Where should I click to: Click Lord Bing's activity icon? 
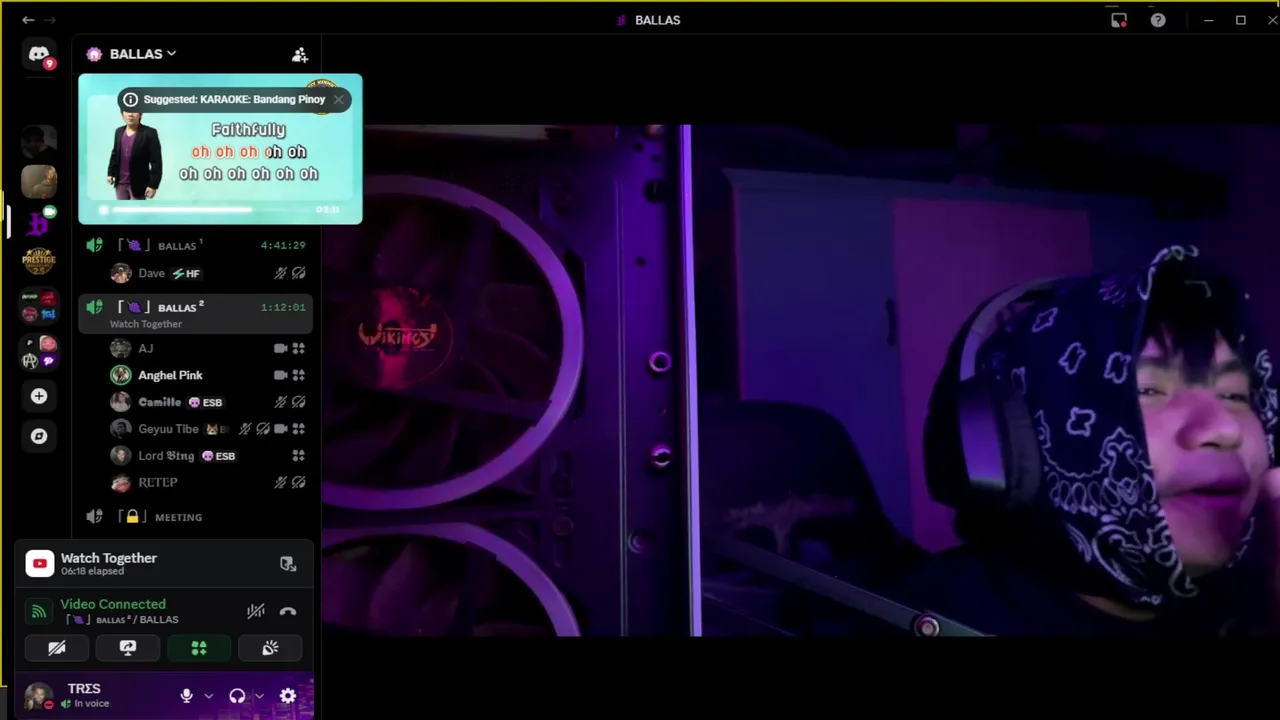(x=298, y=456)
